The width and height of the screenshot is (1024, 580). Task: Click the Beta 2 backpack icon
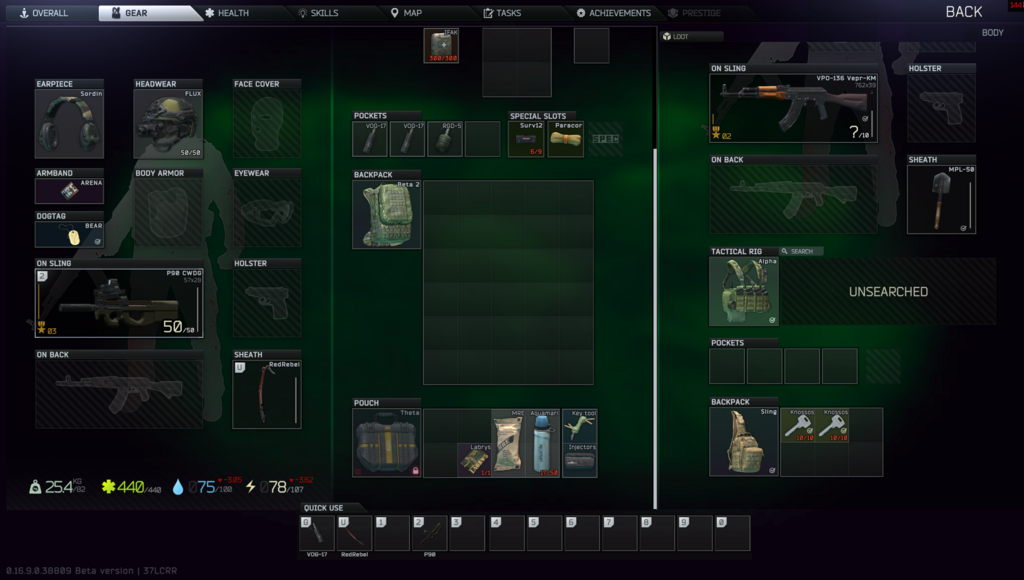387,215
